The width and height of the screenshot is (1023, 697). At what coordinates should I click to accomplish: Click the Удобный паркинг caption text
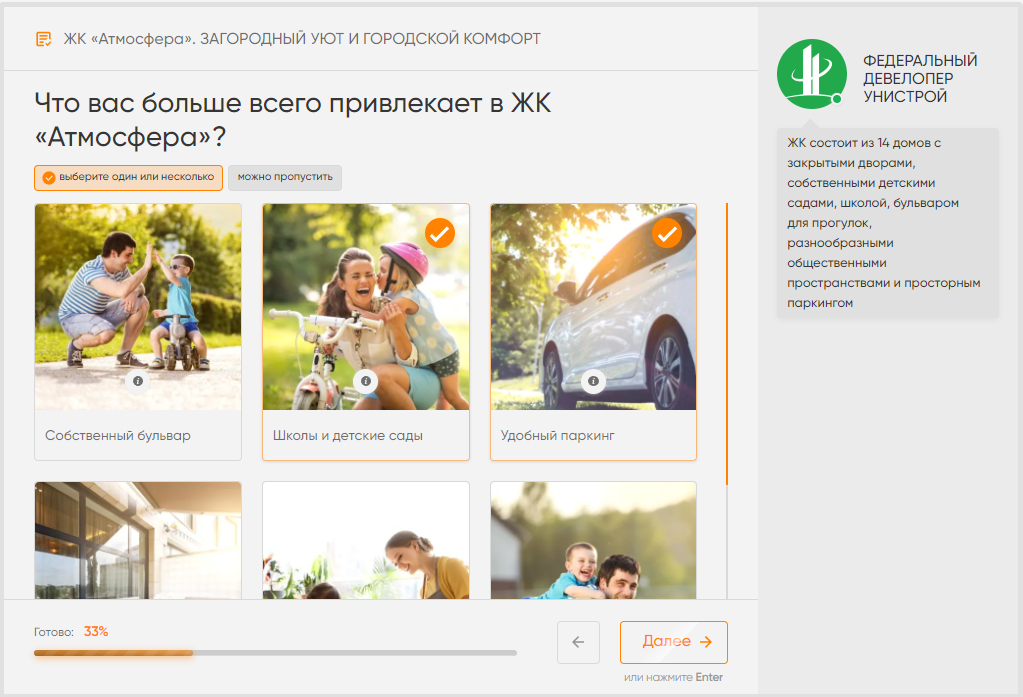558,436
